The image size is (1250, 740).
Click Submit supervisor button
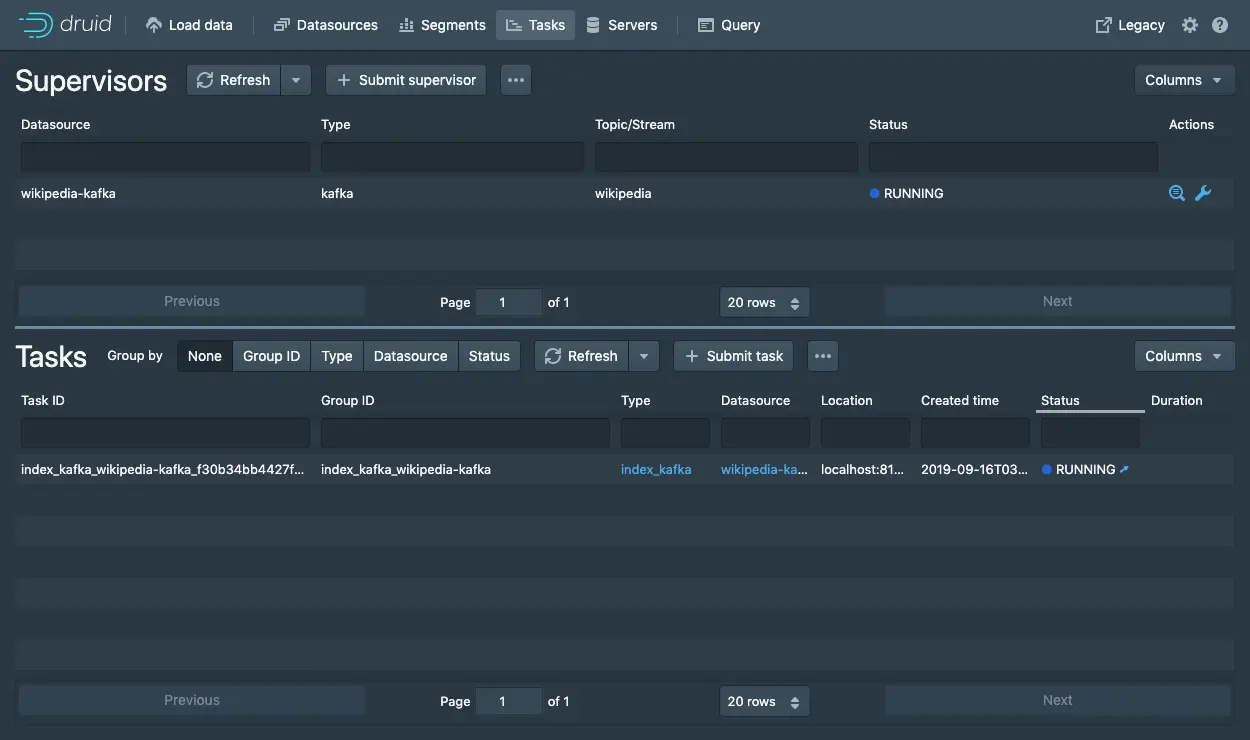point(406,80)
